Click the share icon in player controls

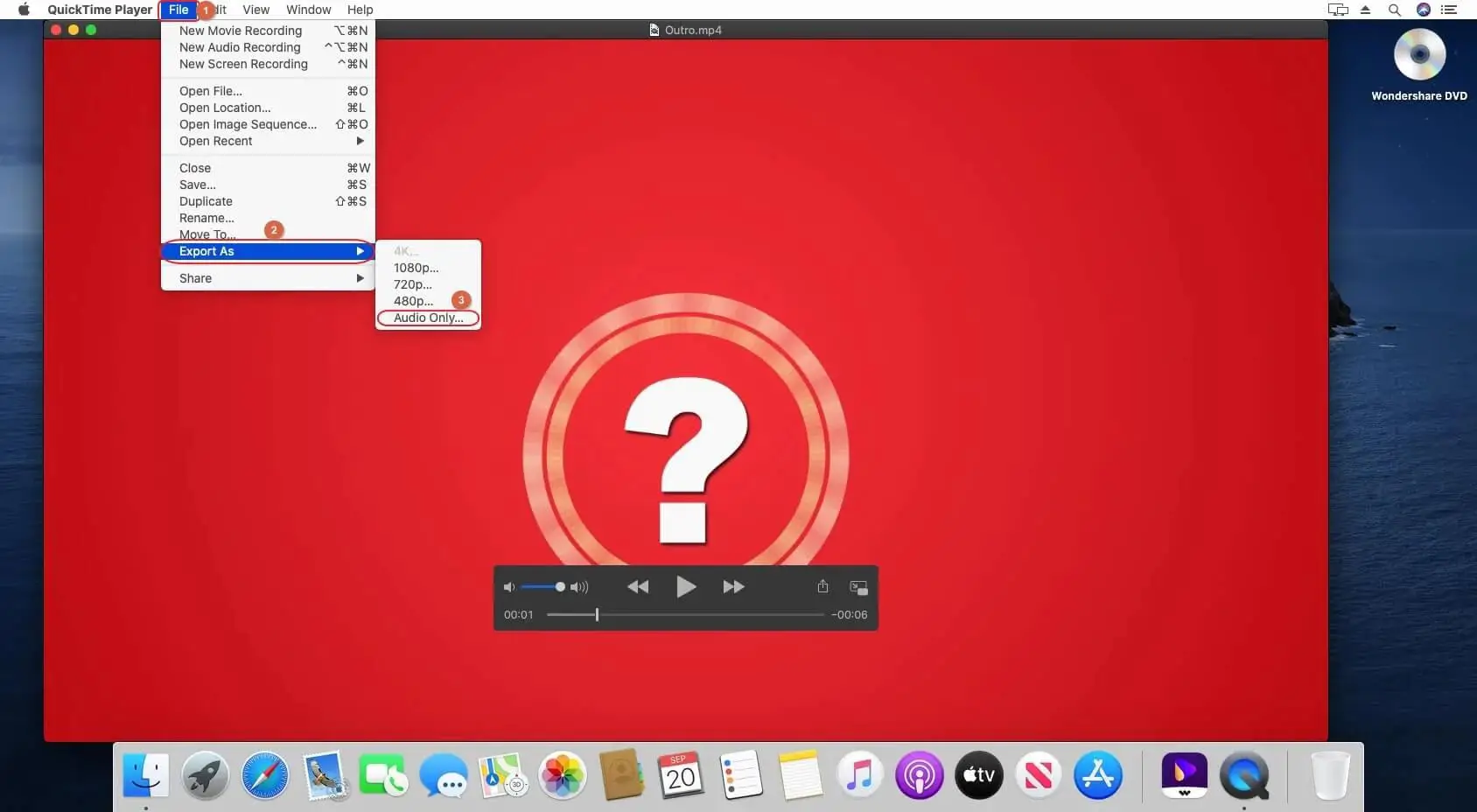822,586
